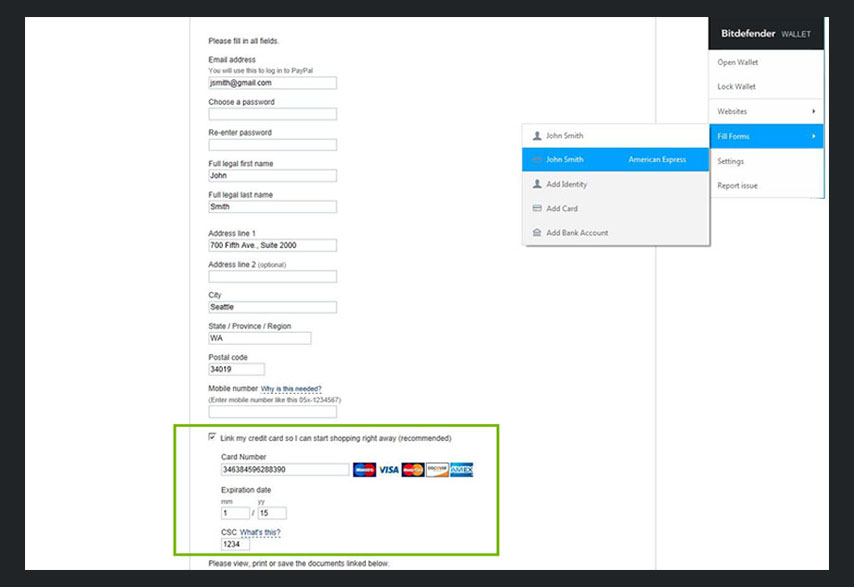Click the 'Enter mobile number like this' hint
Viewport: 854px width, 587px height.
click(274, 400)
